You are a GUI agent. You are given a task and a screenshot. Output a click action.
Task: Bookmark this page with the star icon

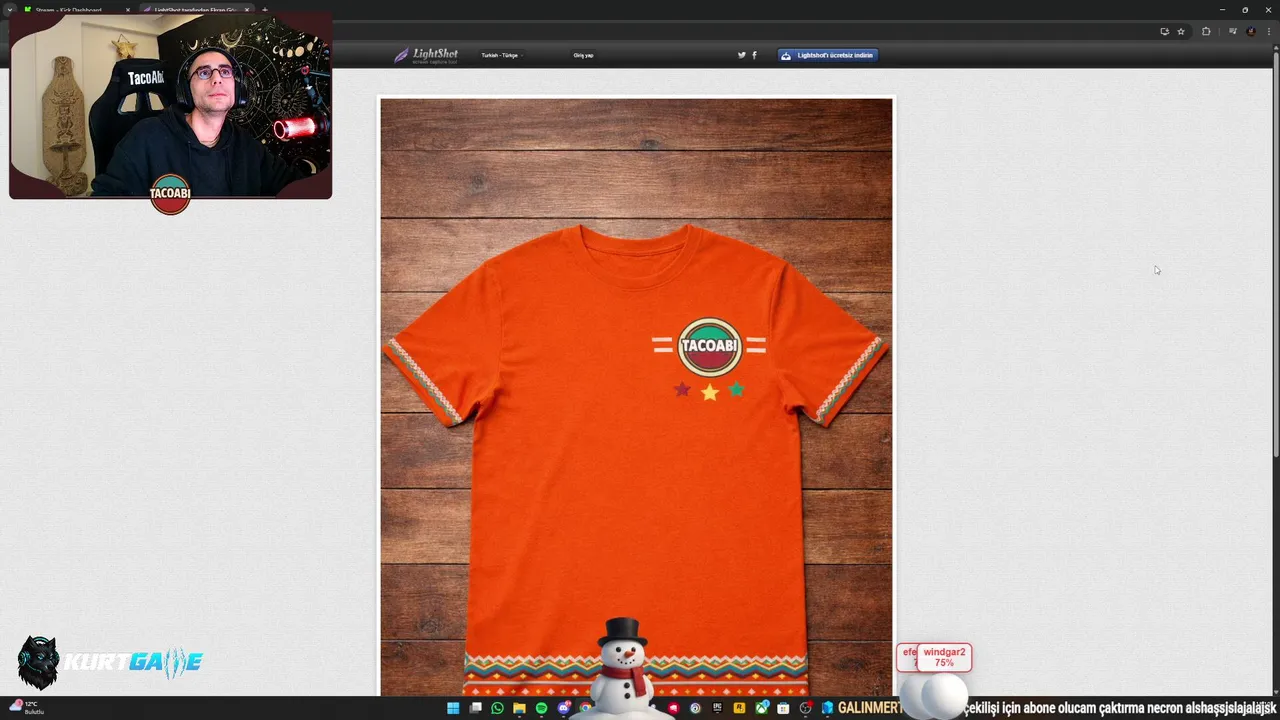point(1181,31)
